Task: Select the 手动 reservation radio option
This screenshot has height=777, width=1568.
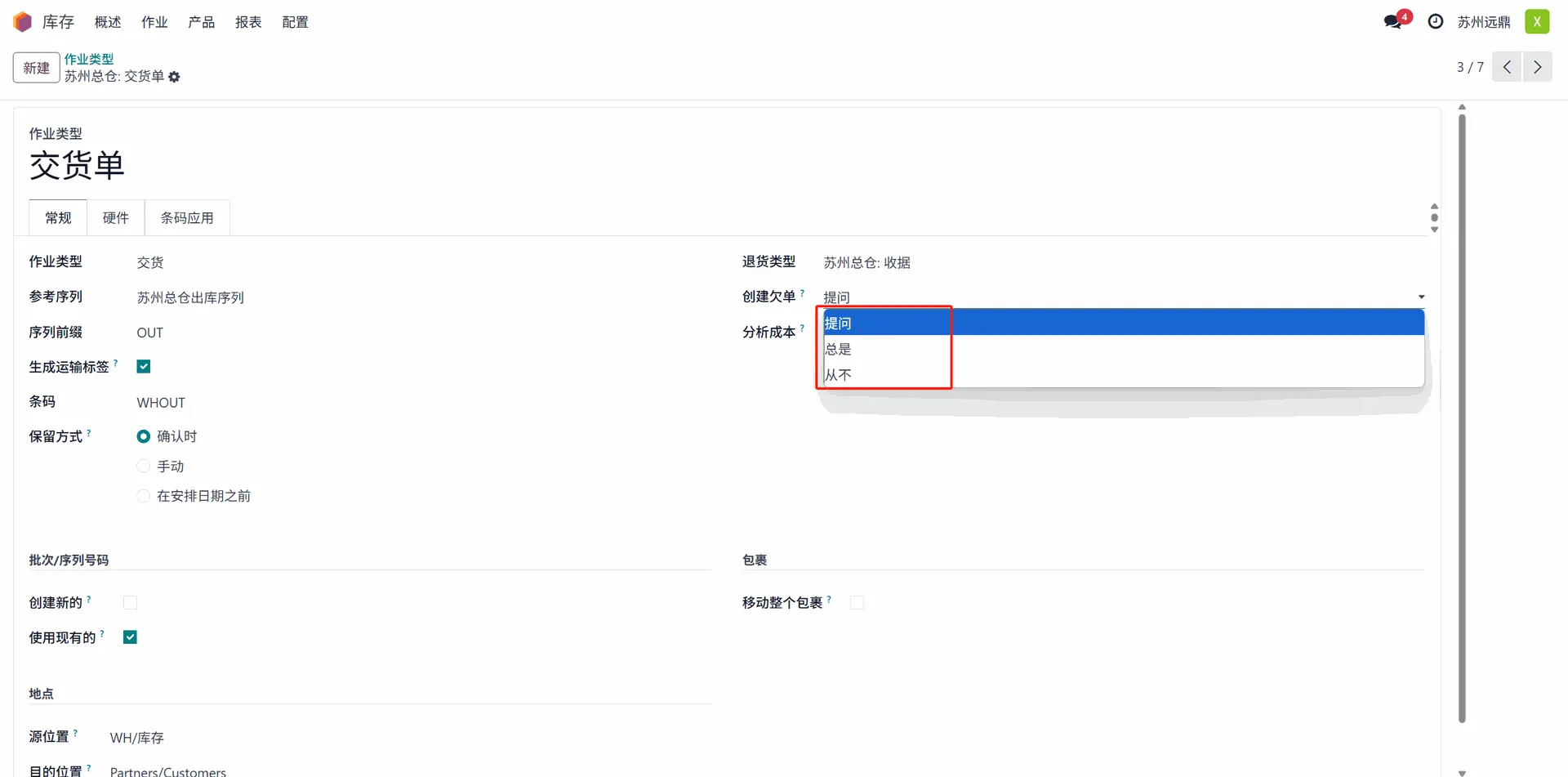Action: (x=144, y=467)
